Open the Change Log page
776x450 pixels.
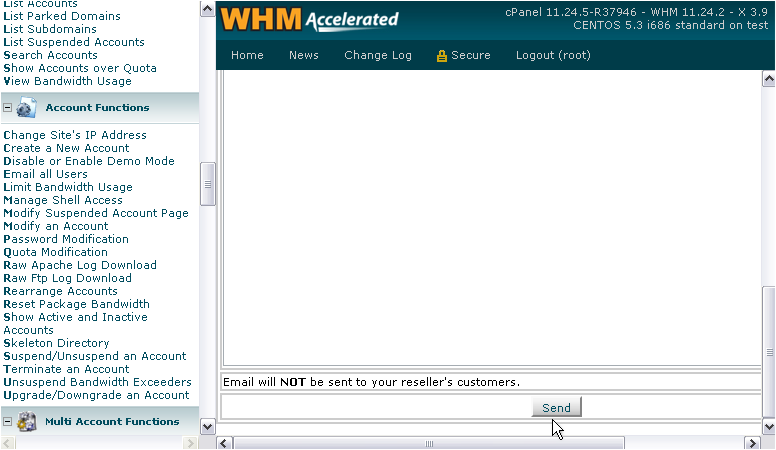click(x=377, y=55)
